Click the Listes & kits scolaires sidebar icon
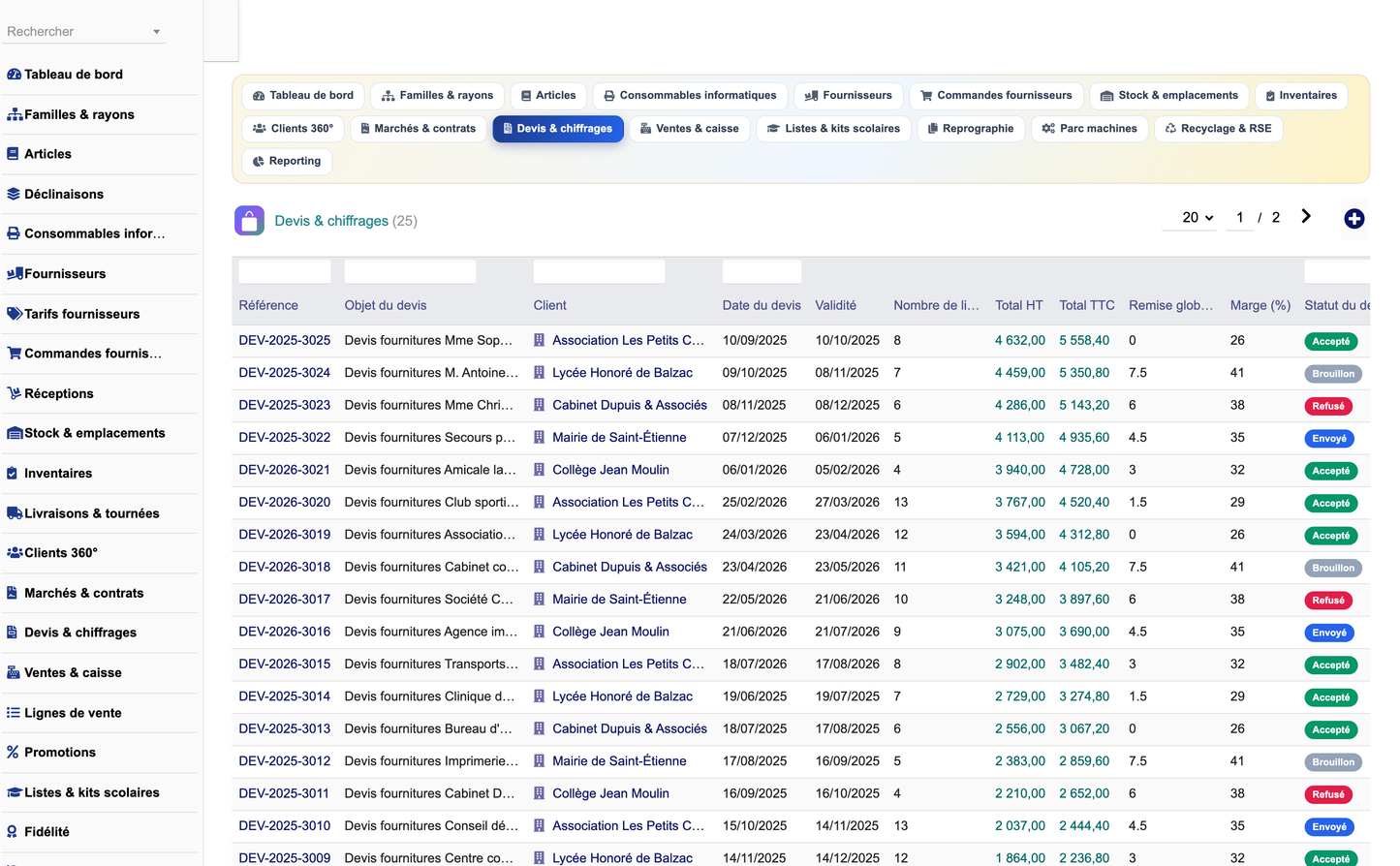1400x866 pixels. (x=15, y=792)
